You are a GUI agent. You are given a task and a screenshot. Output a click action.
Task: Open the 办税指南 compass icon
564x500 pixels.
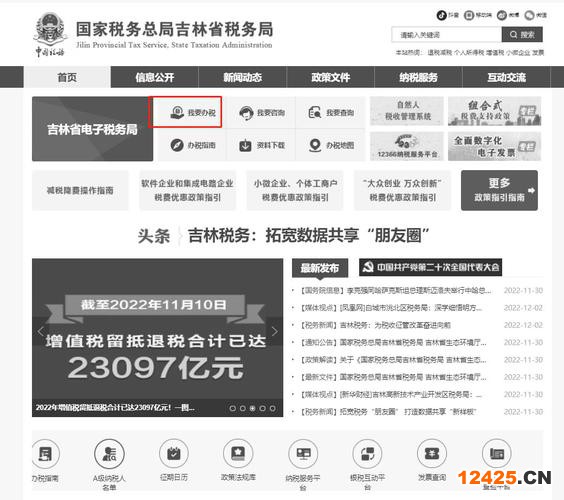[177, 145]
